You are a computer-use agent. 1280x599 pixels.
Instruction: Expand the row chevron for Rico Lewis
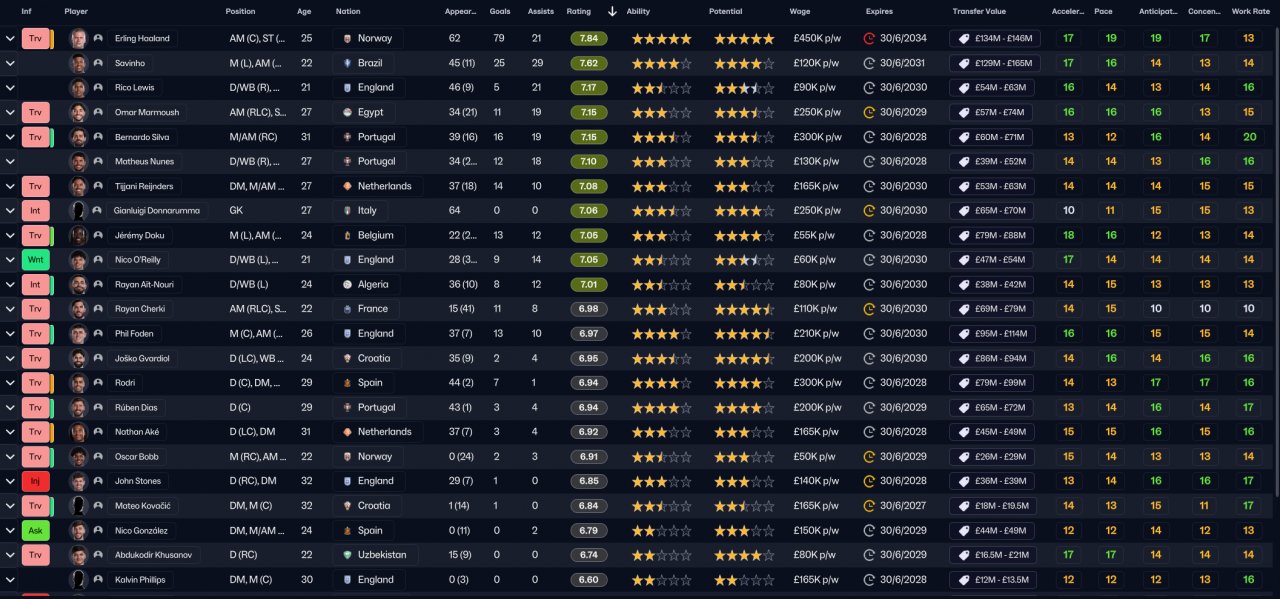[x=10, y=88]
